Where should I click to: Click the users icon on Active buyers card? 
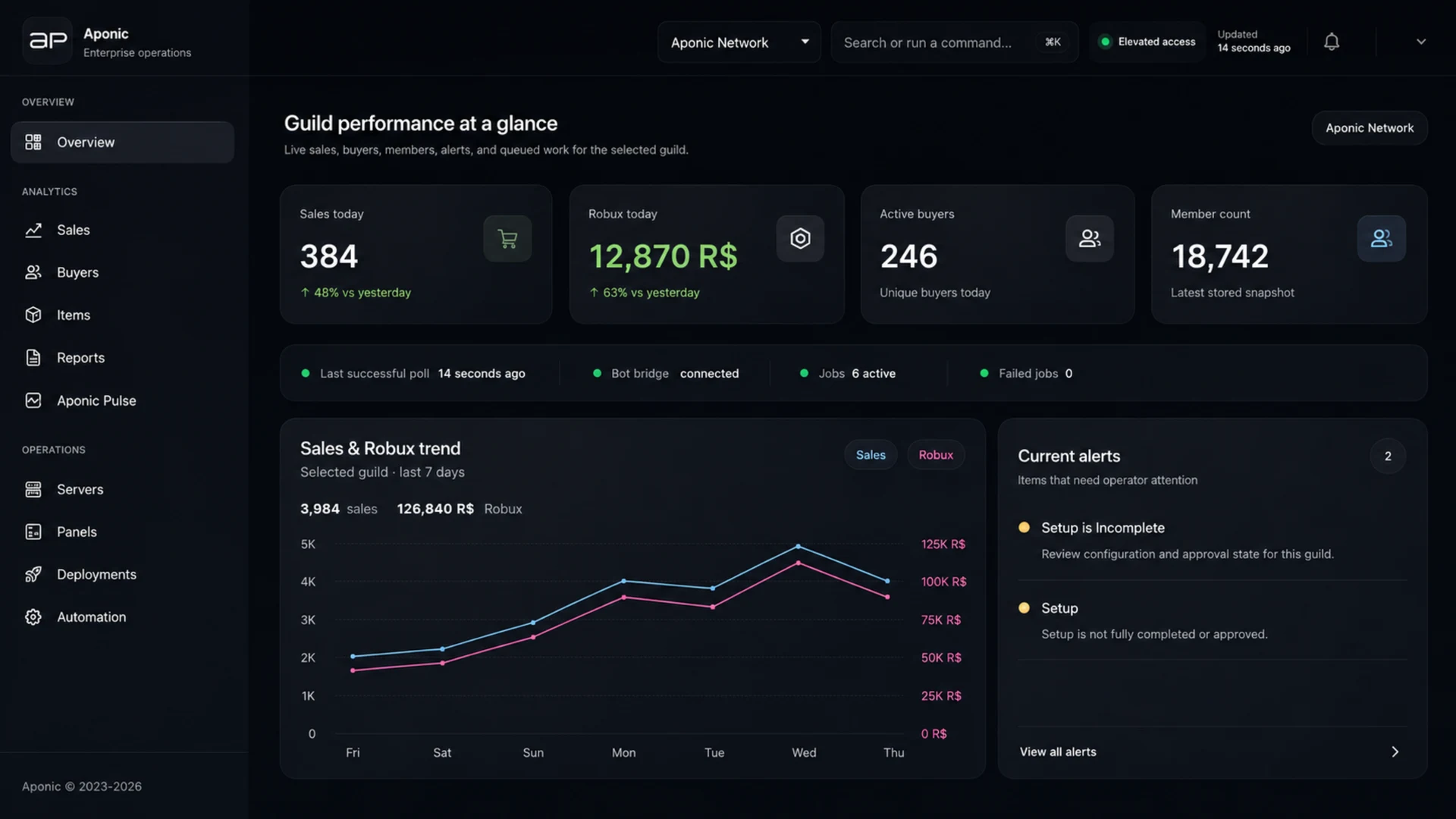1090,239
